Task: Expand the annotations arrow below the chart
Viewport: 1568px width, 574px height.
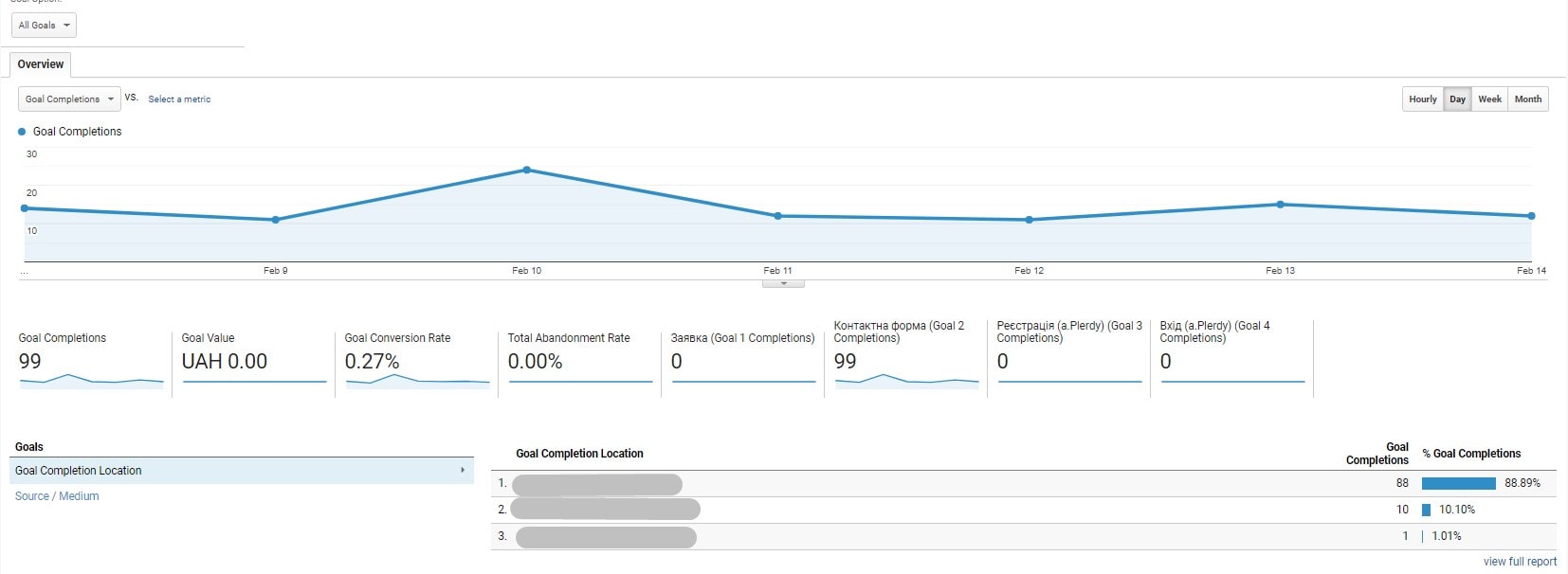Action: pos(783,283)
